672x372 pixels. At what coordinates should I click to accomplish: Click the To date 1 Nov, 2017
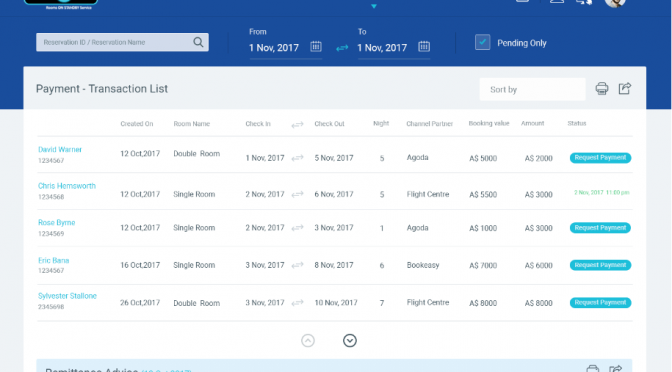(x=382, y=48)
